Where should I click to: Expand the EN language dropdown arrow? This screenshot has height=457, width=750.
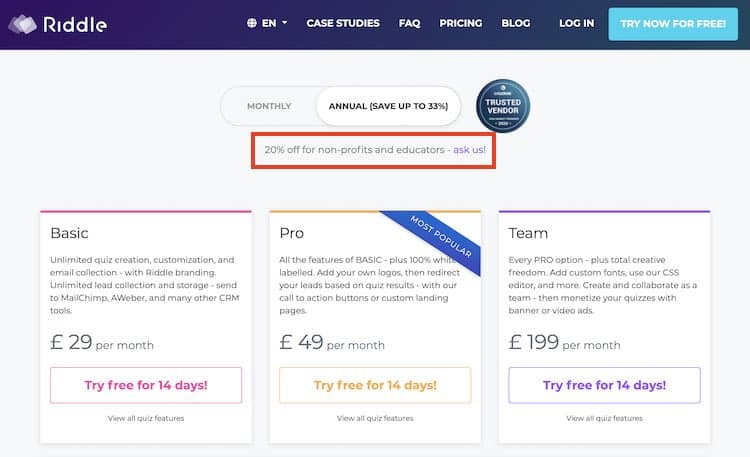tap(285, 22)
